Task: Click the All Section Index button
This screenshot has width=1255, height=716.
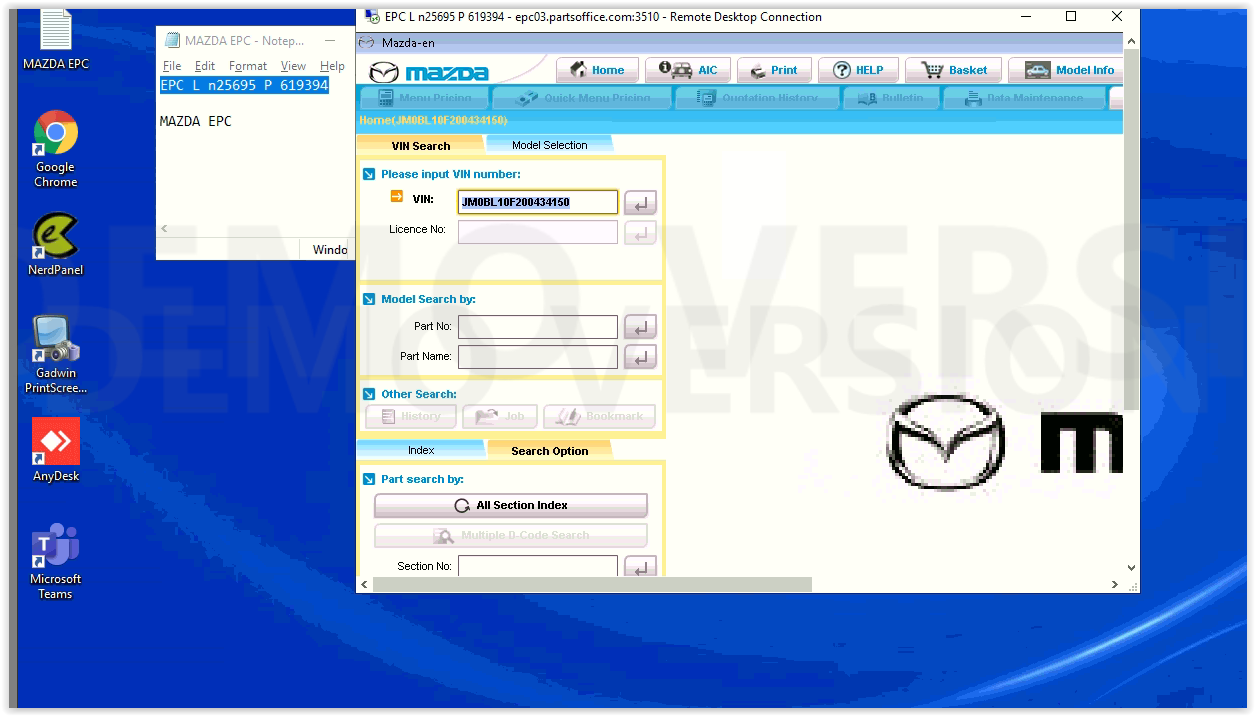Action: click(511, 505)
